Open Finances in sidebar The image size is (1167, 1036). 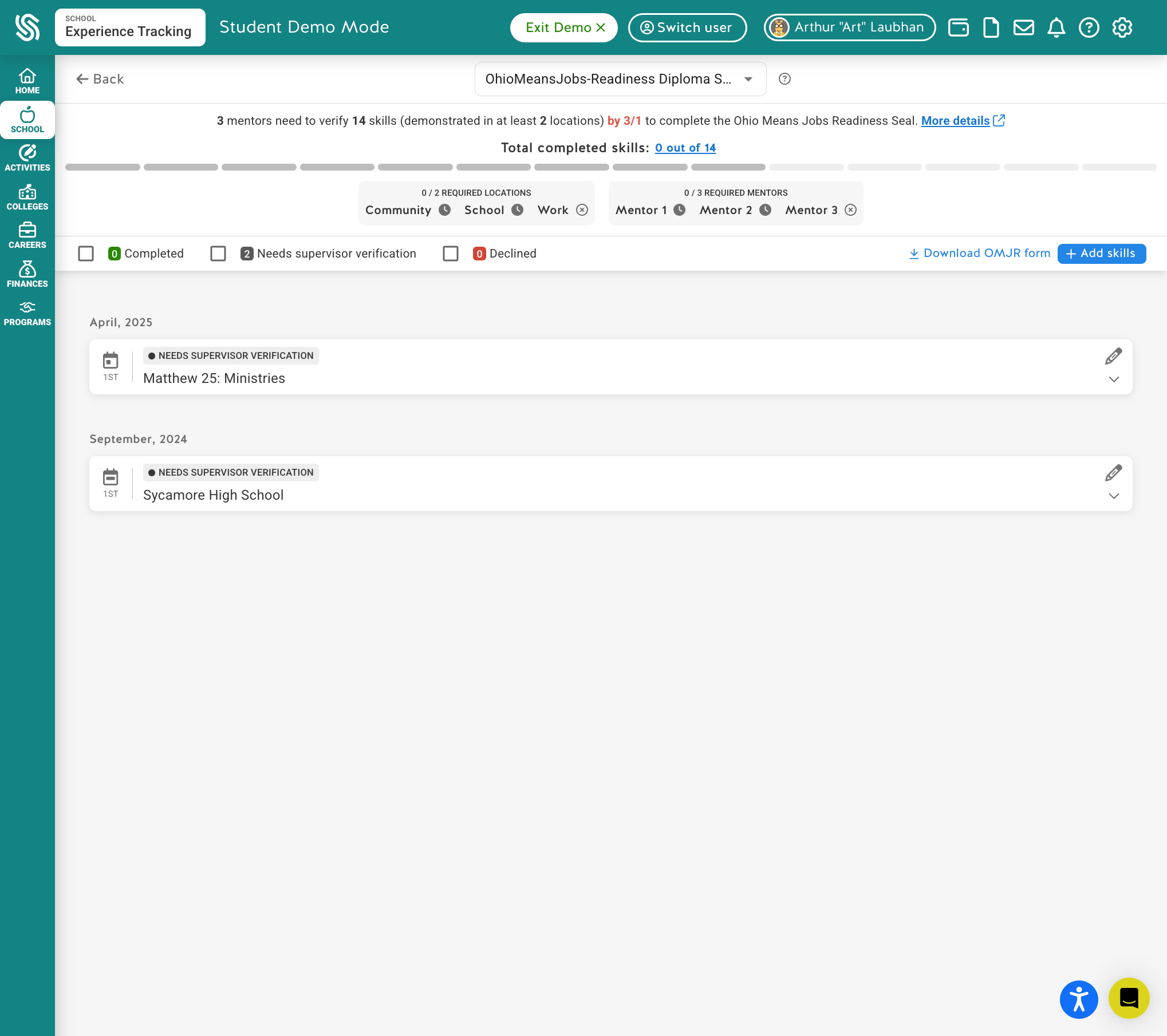point(27,275)
